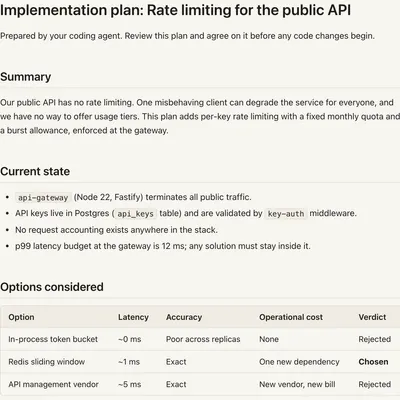Click the Current state heading
The image size is (400, 400).
pos(35,171)
